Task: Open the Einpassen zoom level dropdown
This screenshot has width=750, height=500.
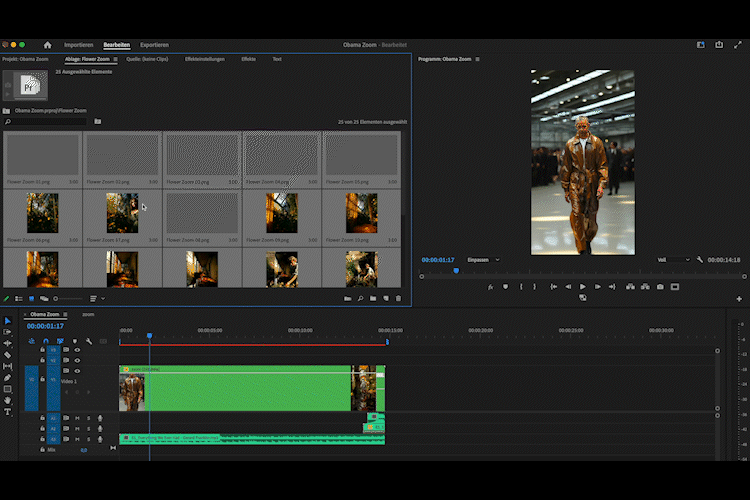Action: pos(483,260)
